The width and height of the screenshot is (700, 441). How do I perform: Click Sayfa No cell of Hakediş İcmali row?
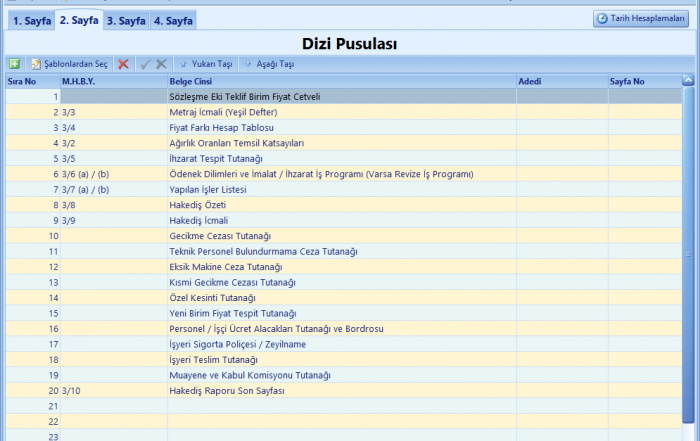tap(644, 220)
